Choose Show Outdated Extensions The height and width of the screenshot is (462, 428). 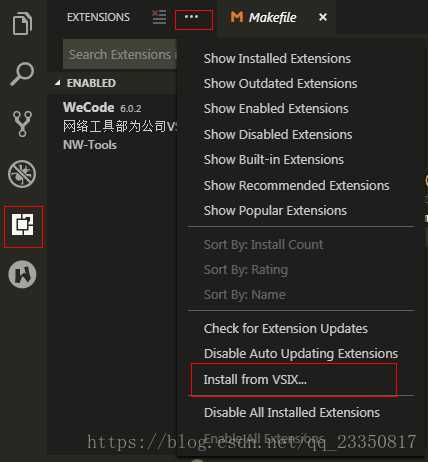click(280, 84)
